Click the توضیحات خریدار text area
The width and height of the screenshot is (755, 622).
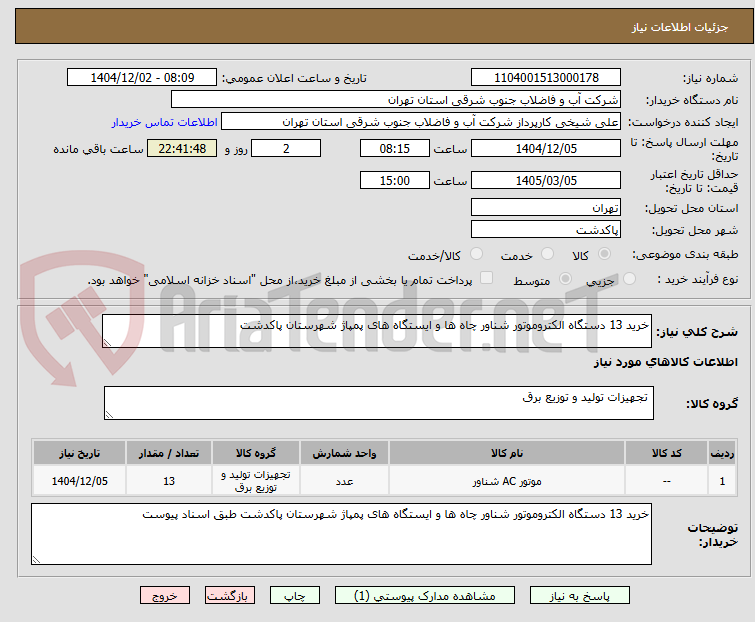[341, 534]
